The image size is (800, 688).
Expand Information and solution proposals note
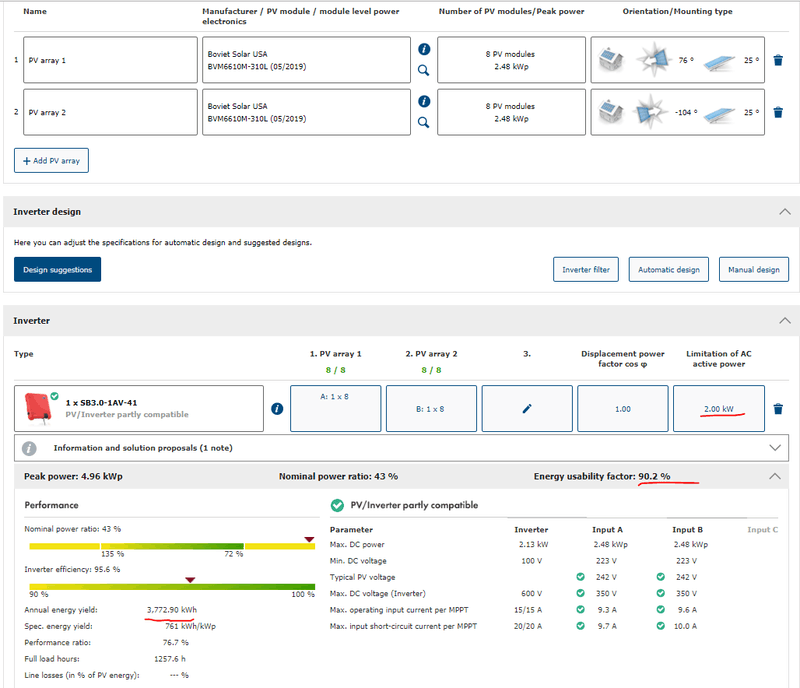coord(774,448)
